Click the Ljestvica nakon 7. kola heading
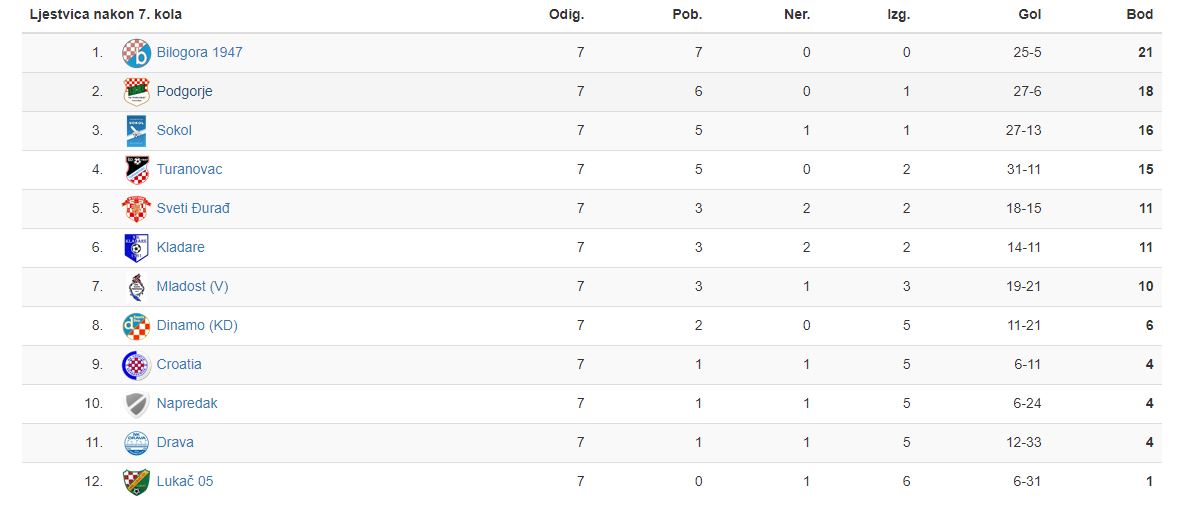Image resolution: width=1204 pixels, height=507 pixels. [106, 15]
